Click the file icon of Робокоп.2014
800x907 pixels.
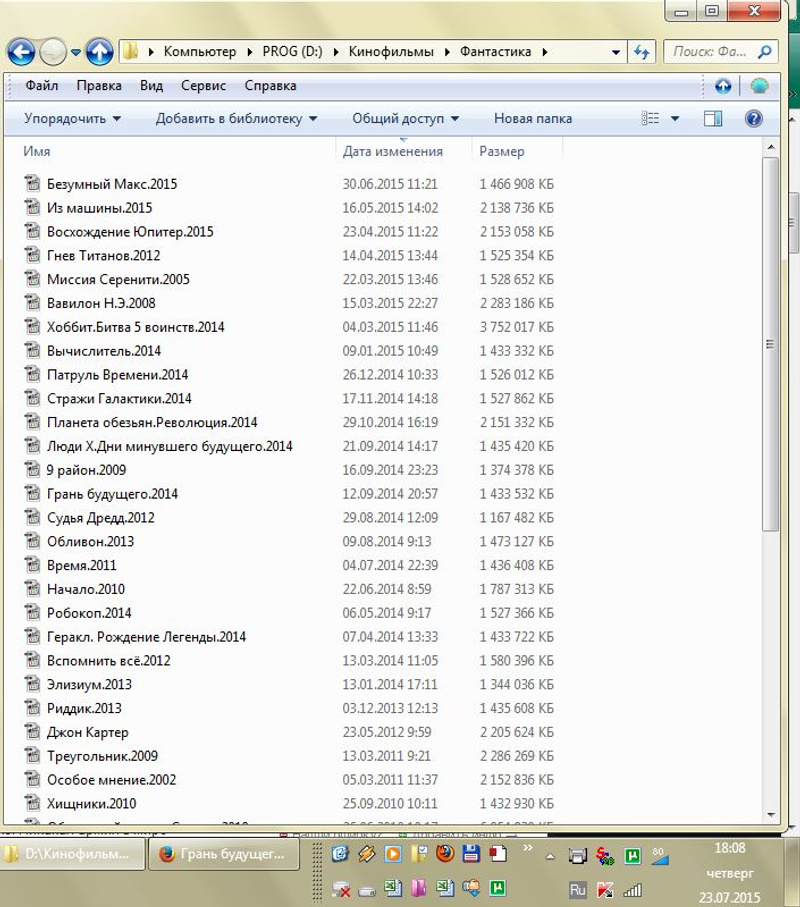point(32,612)
